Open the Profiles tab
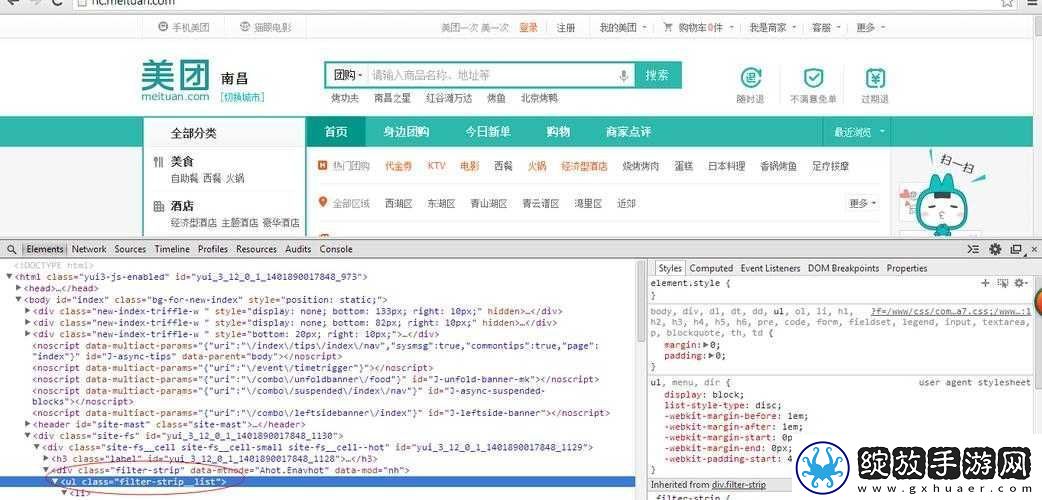Viewport: 1042px width, 500px height. click(213, 249)
